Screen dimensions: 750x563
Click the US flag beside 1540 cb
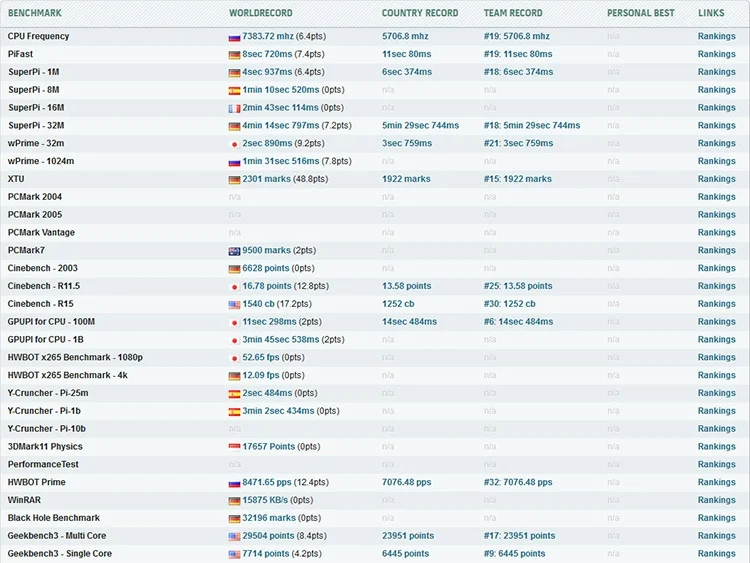click(x=234, y=305)
